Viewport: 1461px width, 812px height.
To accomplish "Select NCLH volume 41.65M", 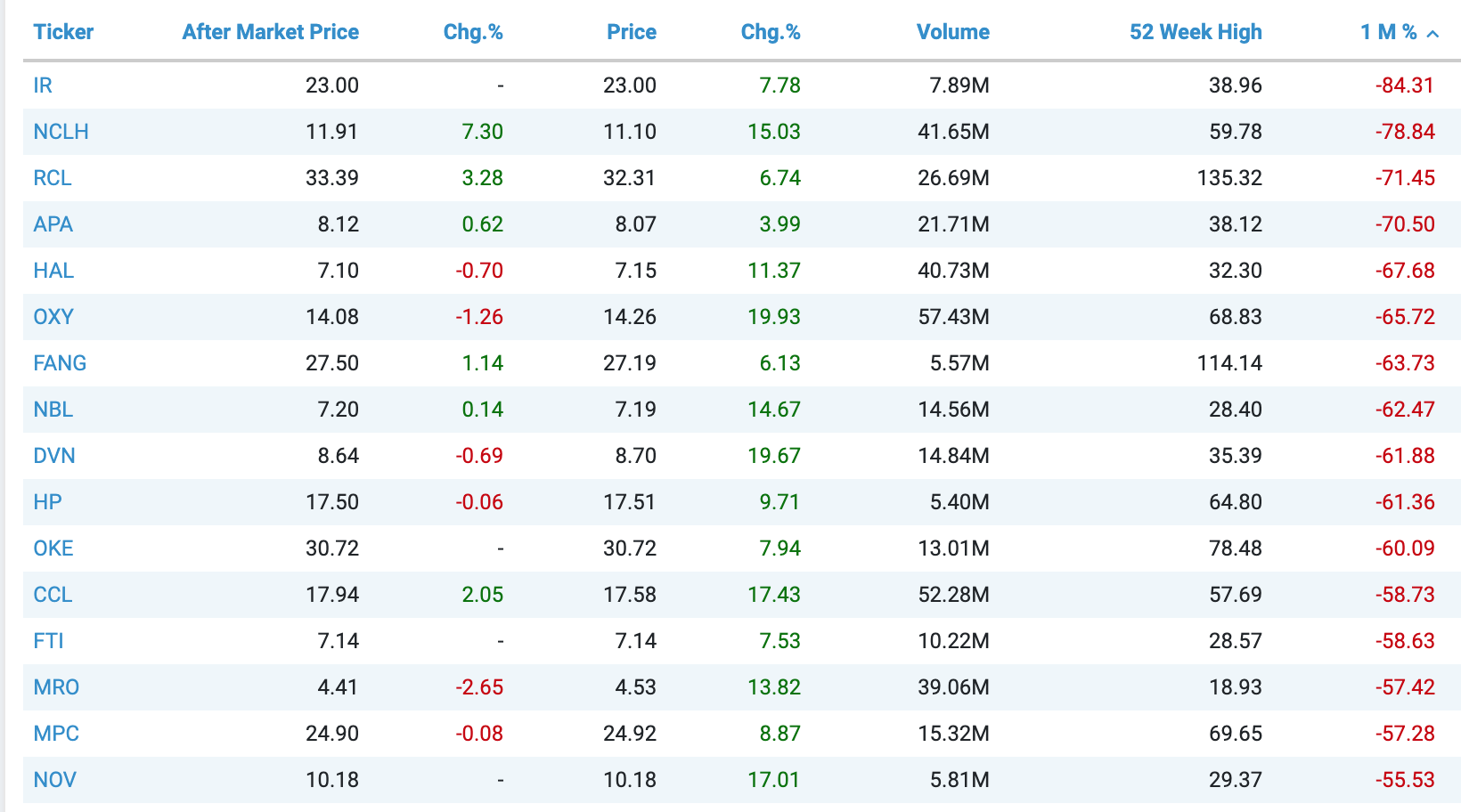I will click(953, 132).
